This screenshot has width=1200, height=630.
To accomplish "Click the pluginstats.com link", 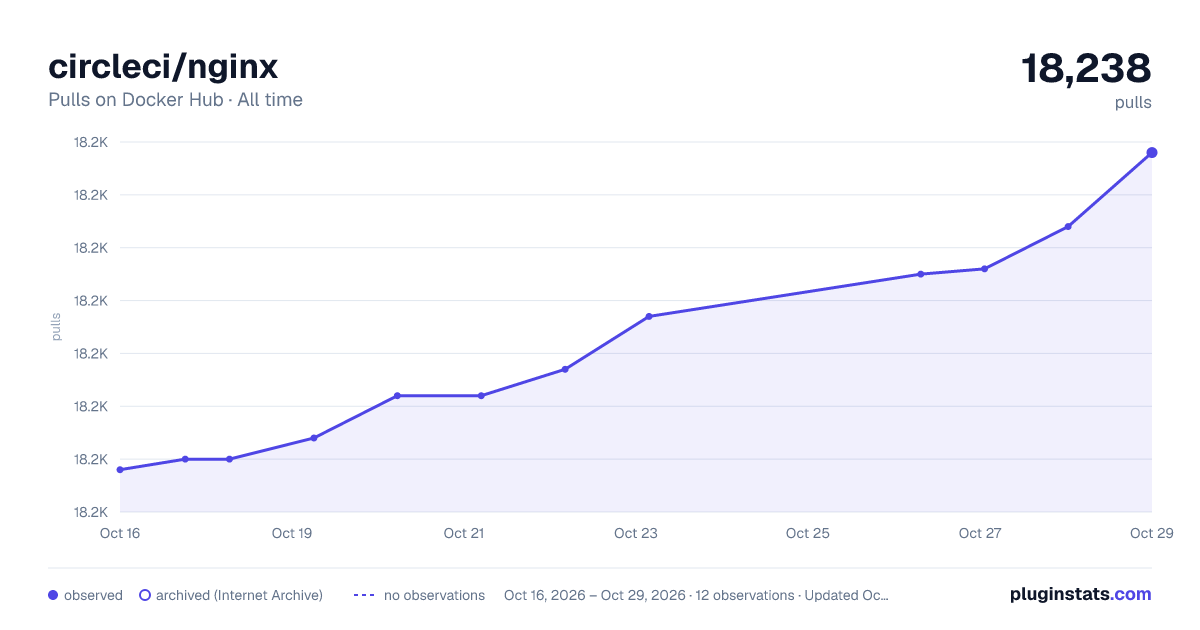I will tap(1080, 594).
